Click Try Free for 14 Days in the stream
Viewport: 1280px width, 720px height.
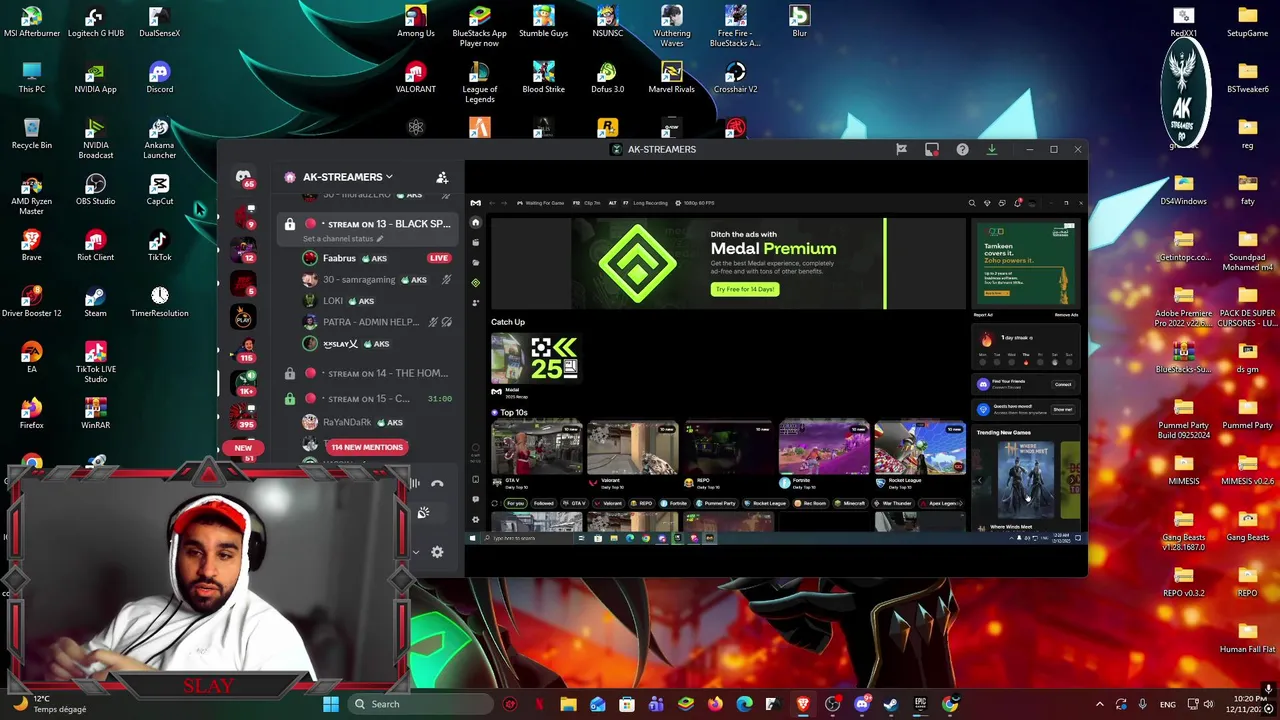745,289
